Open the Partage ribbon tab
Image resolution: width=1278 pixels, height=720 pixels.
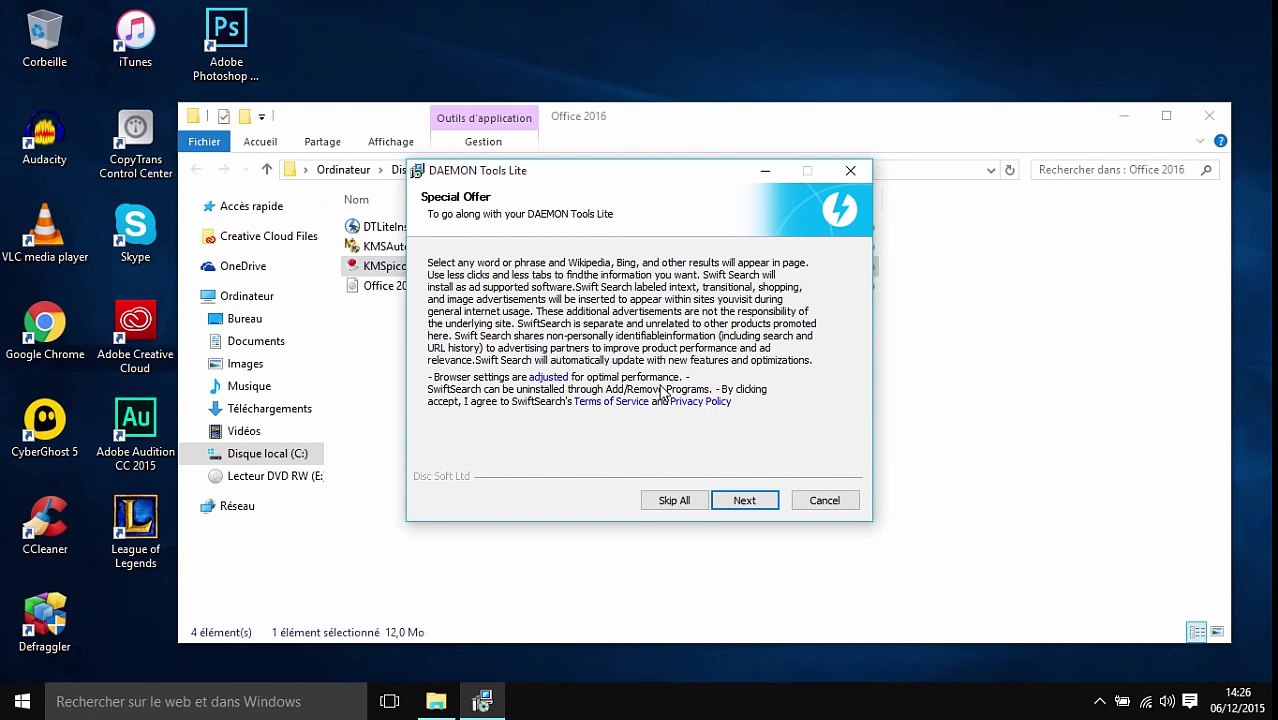pyautogui.click(x=322, y=141)
